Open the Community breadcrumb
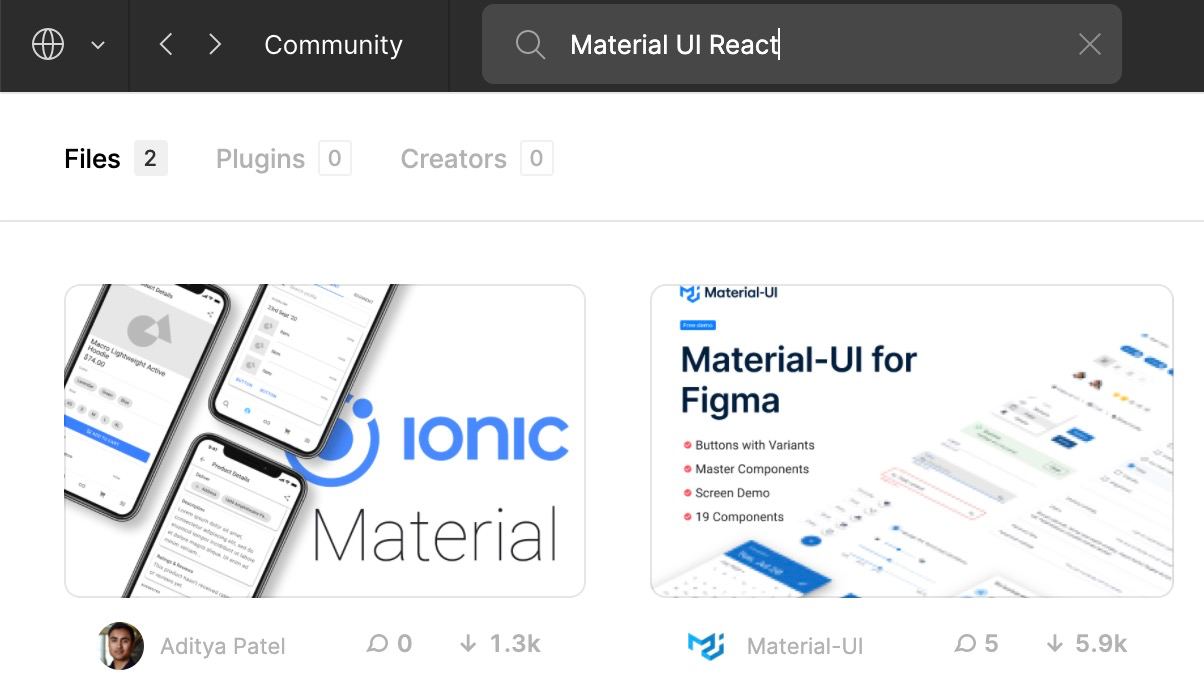1204x698 pixels. [x=333, y=45]
